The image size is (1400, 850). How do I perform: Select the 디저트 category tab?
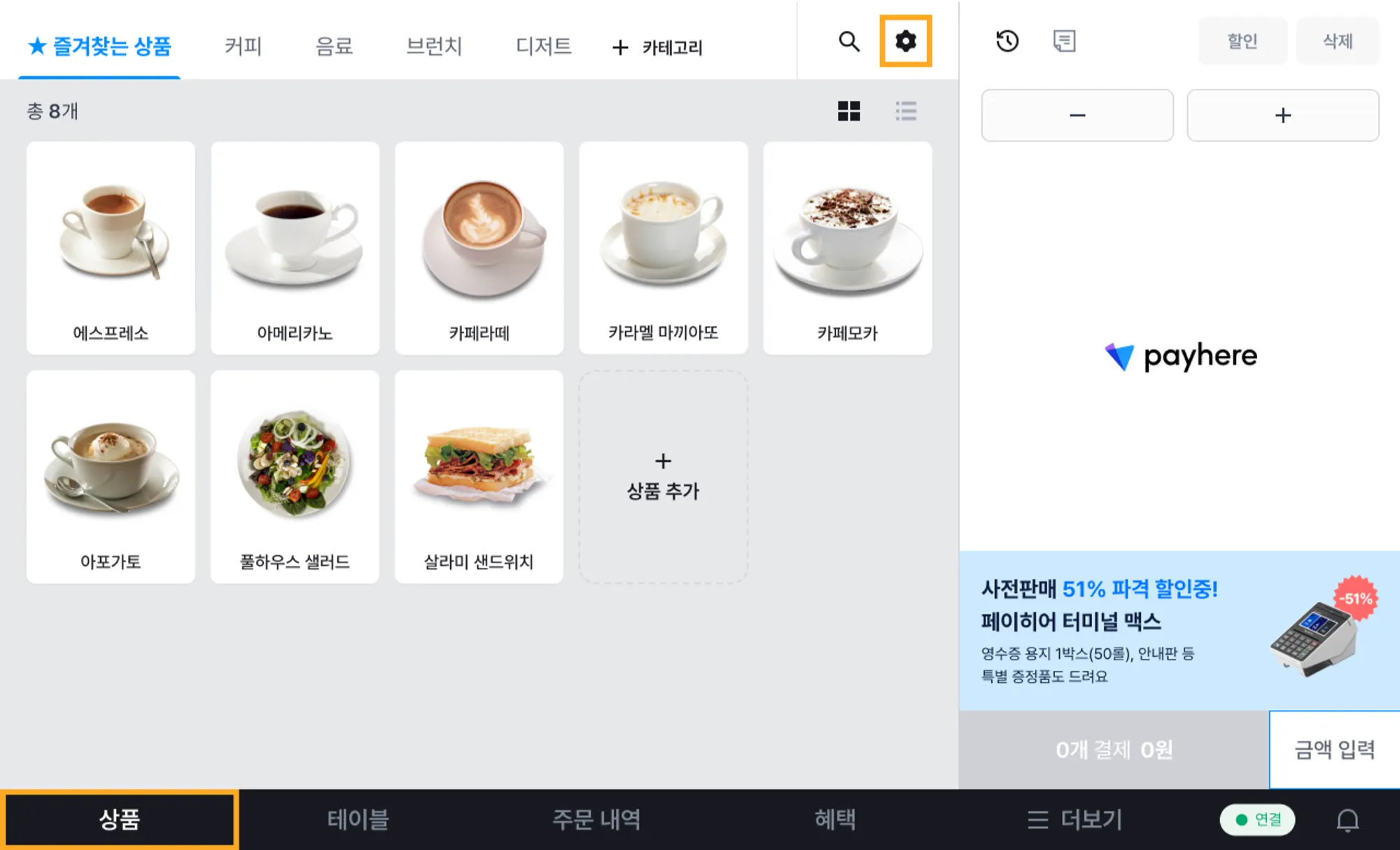coord(543,46)
